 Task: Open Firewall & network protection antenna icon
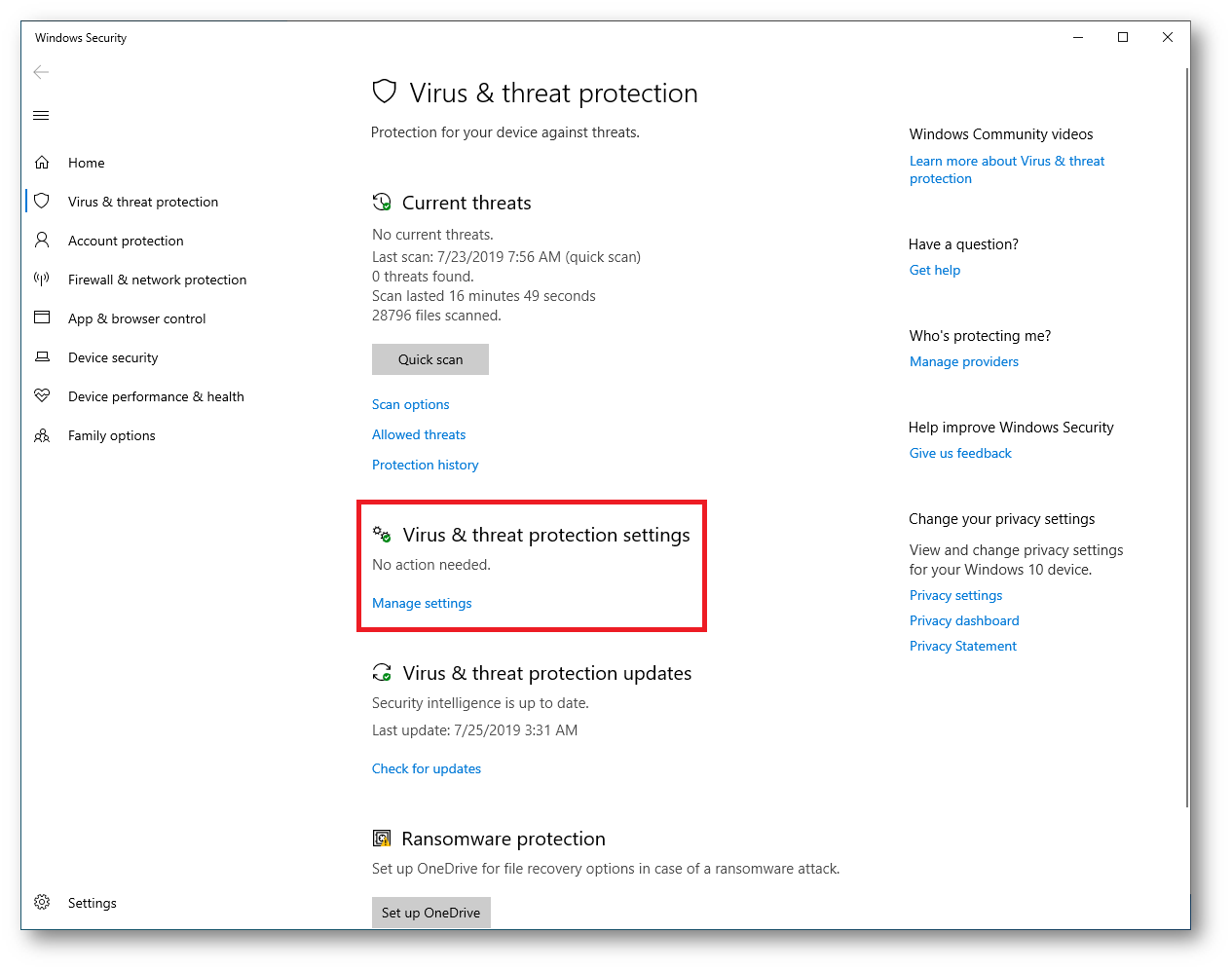(42, 279)
